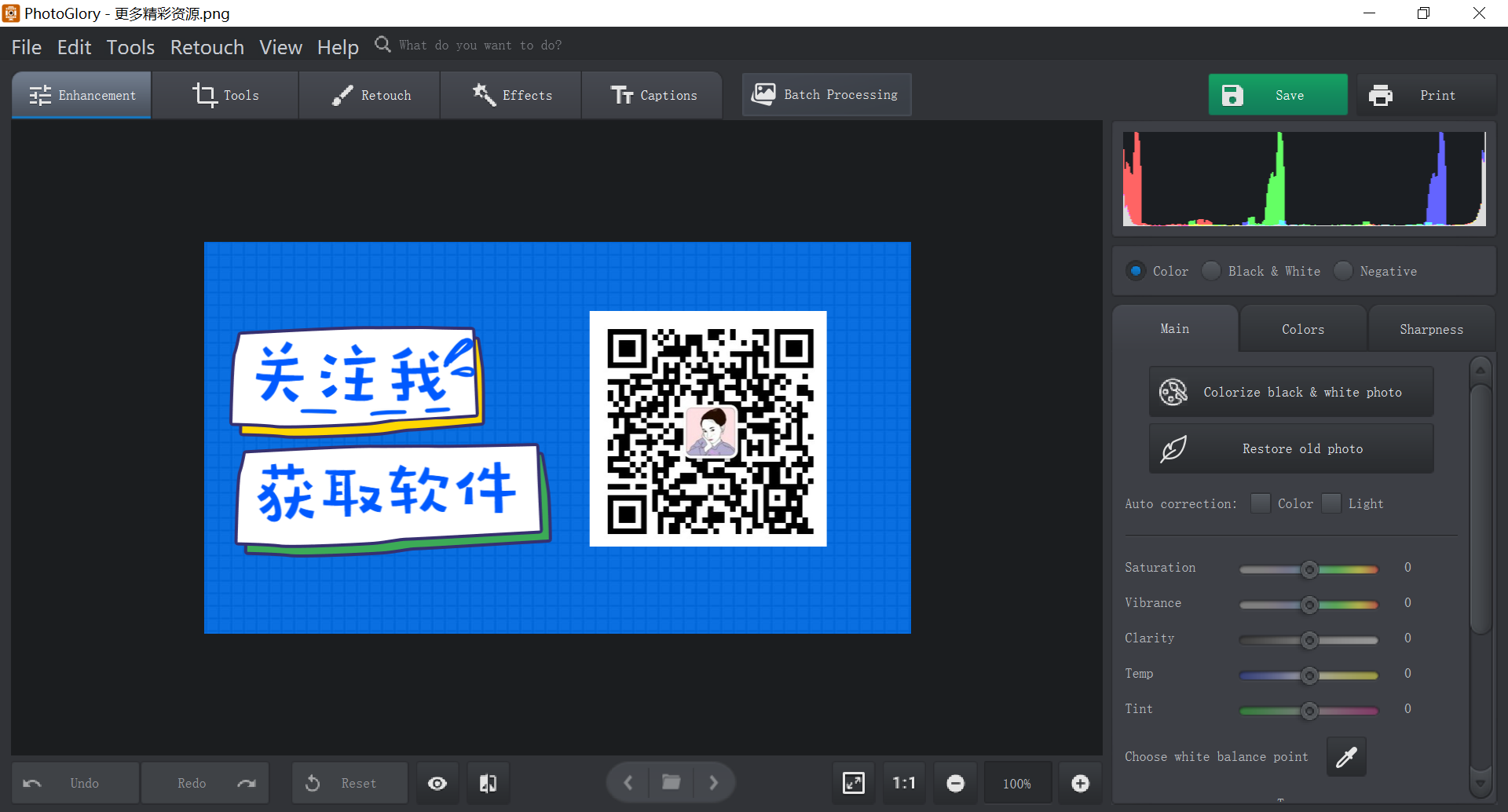Viewport: 1508px width, 812px height.
Task: Select the Black & White radio button
Action: point(1211,271)
